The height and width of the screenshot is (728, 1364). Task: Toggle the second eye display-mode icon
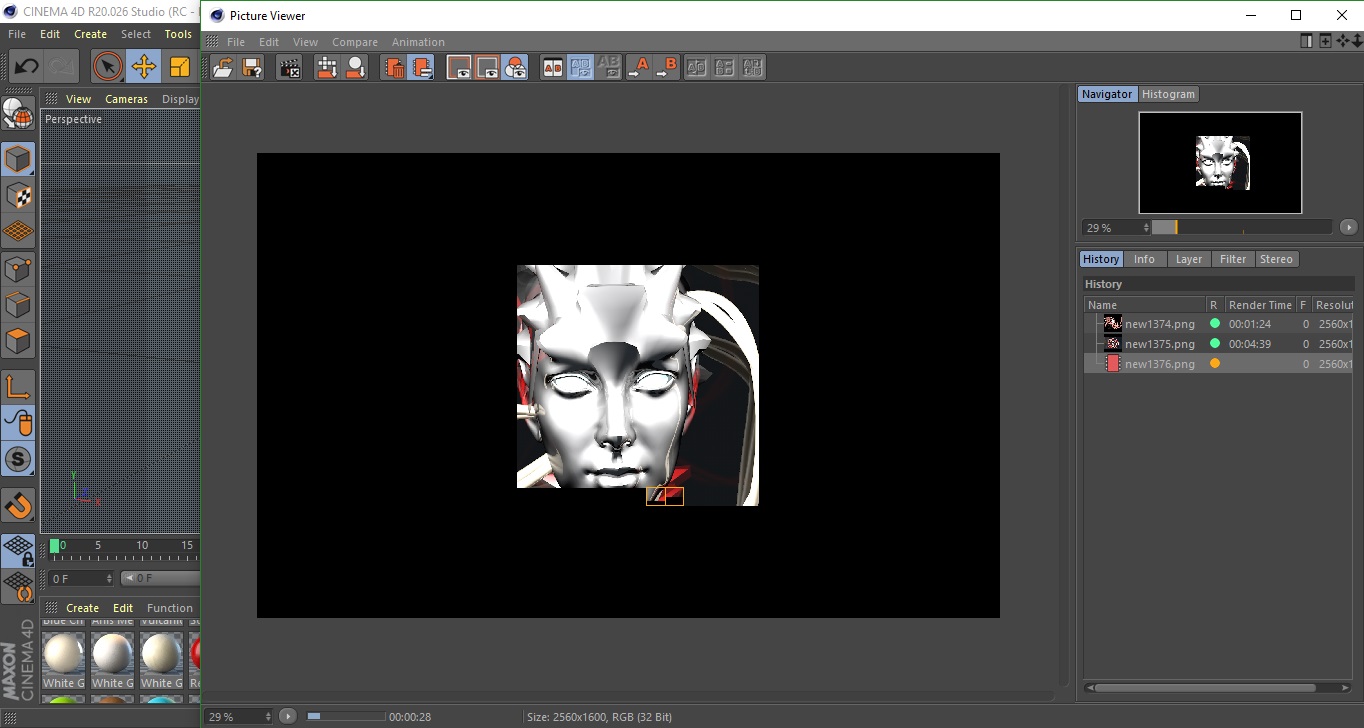(487, 67)
